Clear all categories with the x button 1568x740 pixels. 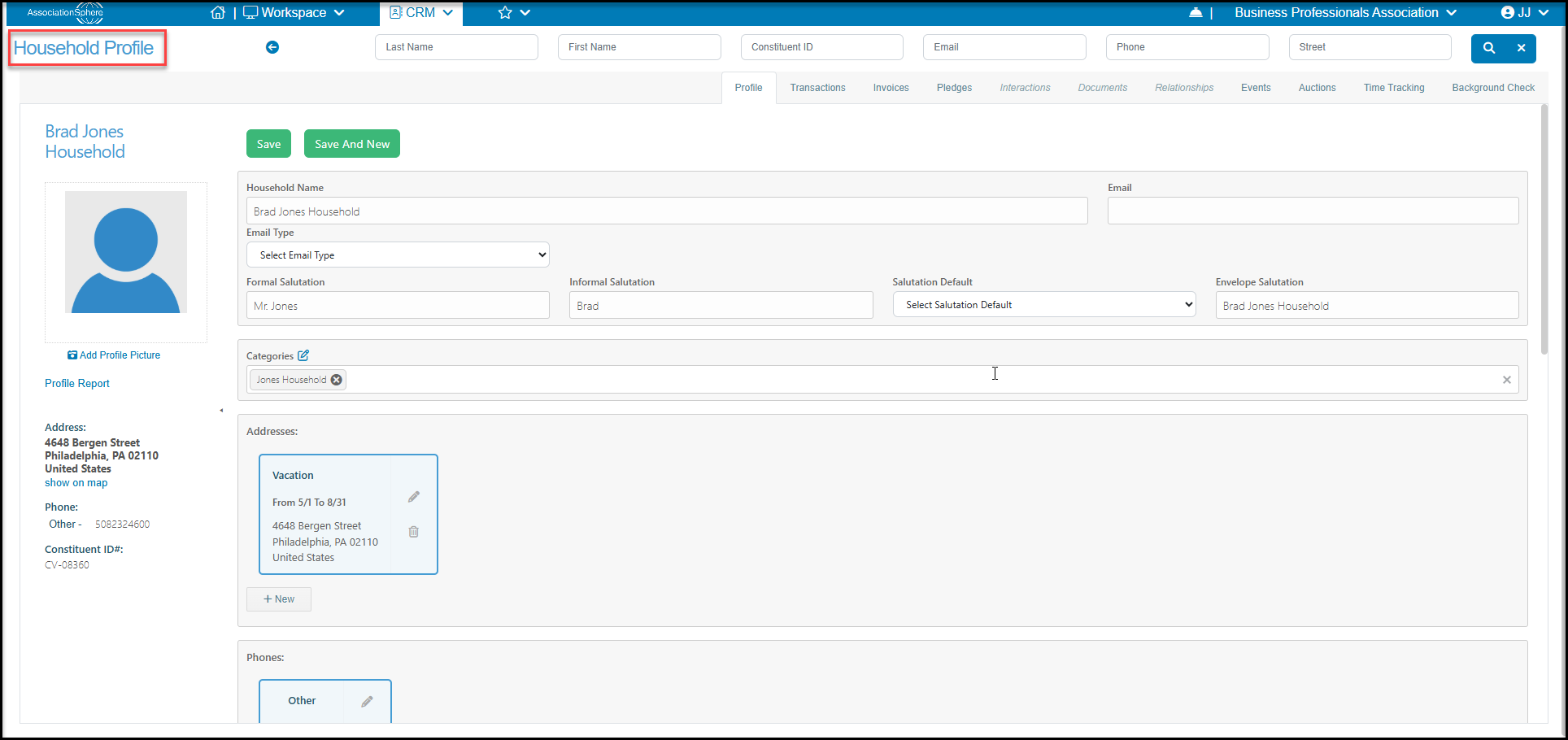click(x=1507, y=380)
